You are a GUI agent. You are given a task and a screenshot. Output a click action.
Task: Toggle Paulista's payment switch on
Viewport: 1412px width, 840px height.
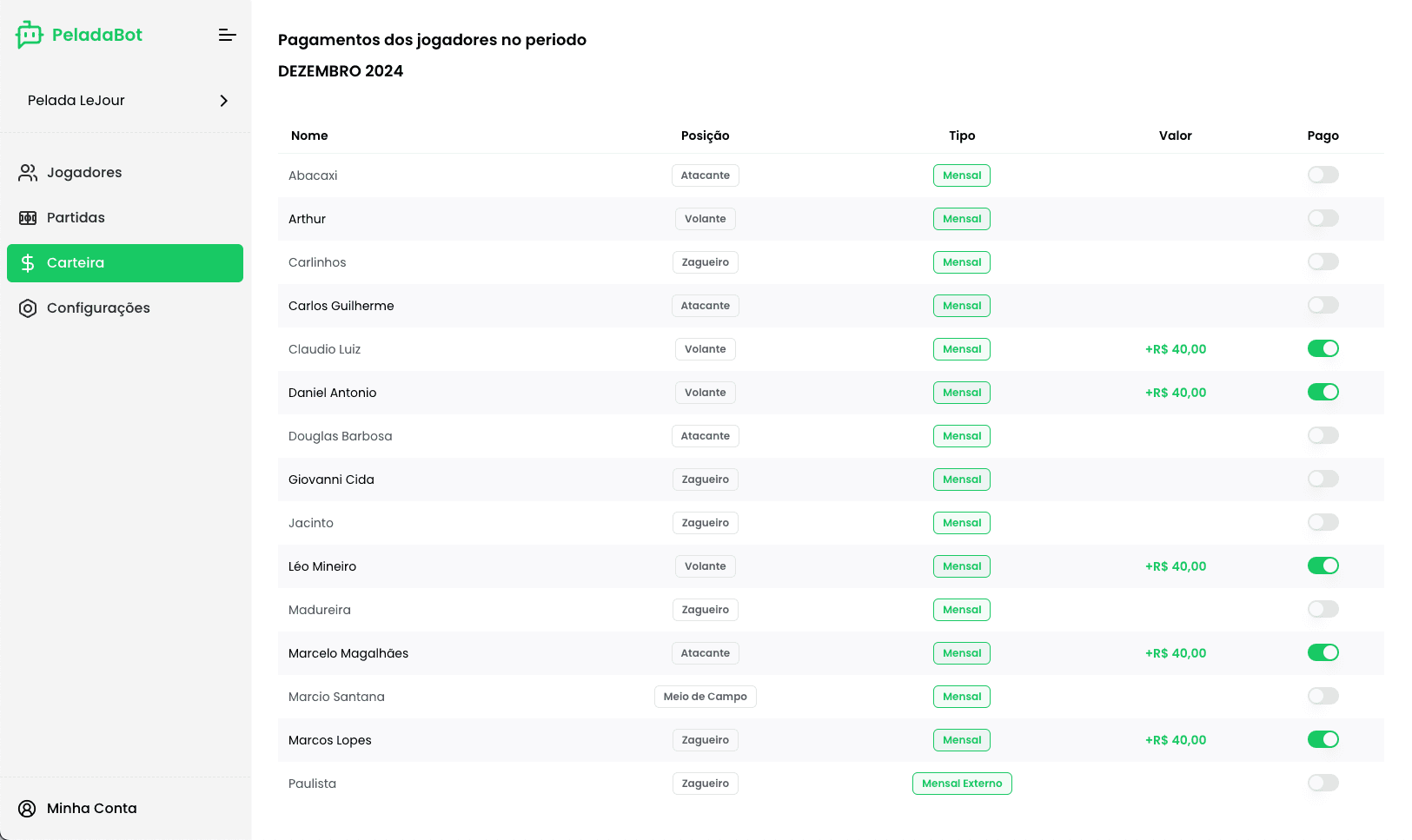coord(1323,784)
